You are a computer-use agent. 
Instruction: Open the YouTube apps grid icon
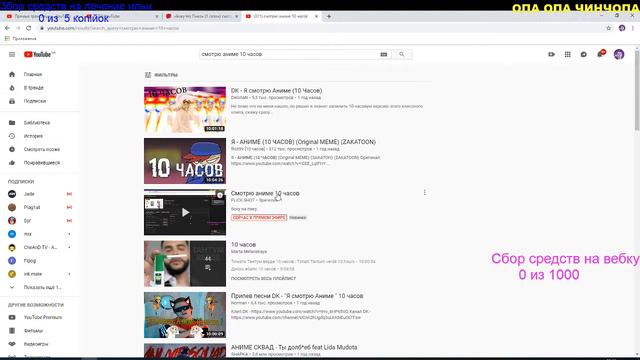[567, 54]
